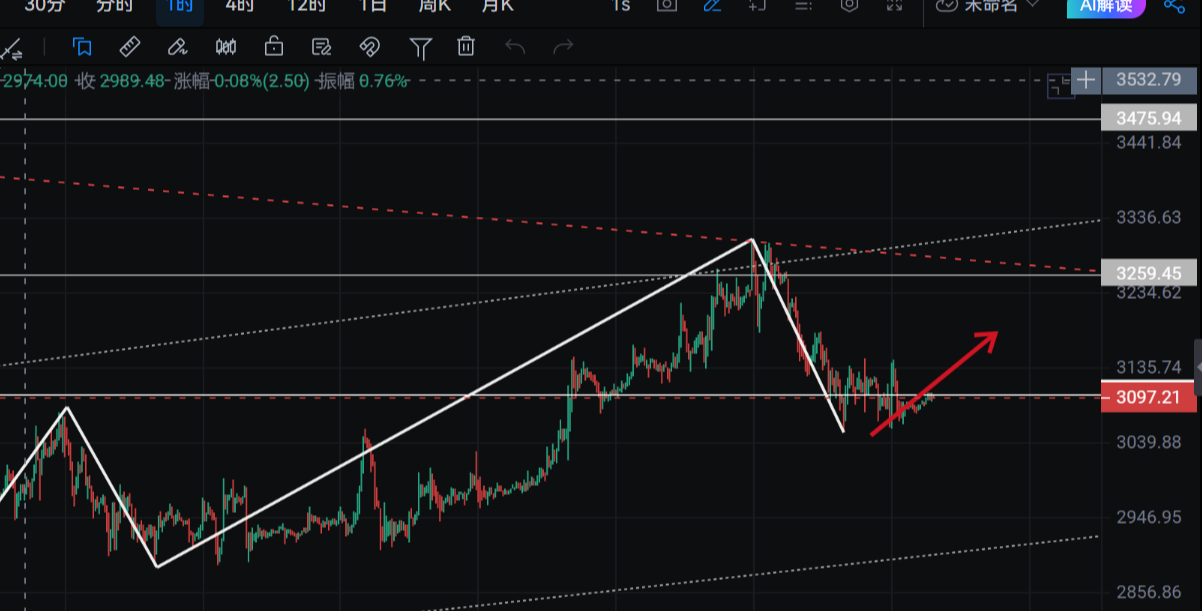This screenshot has height=611, width=1202.
Task: Toggle the bookmark drawing panel
Action: [82, 46]
